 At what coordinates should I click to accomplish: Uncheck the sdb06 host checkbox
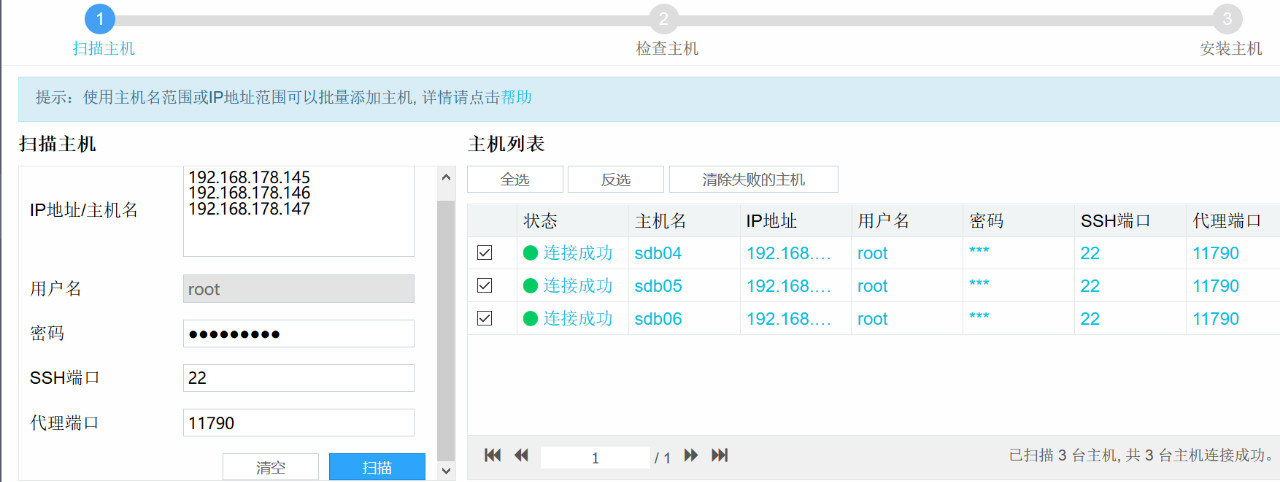(485, 319)
